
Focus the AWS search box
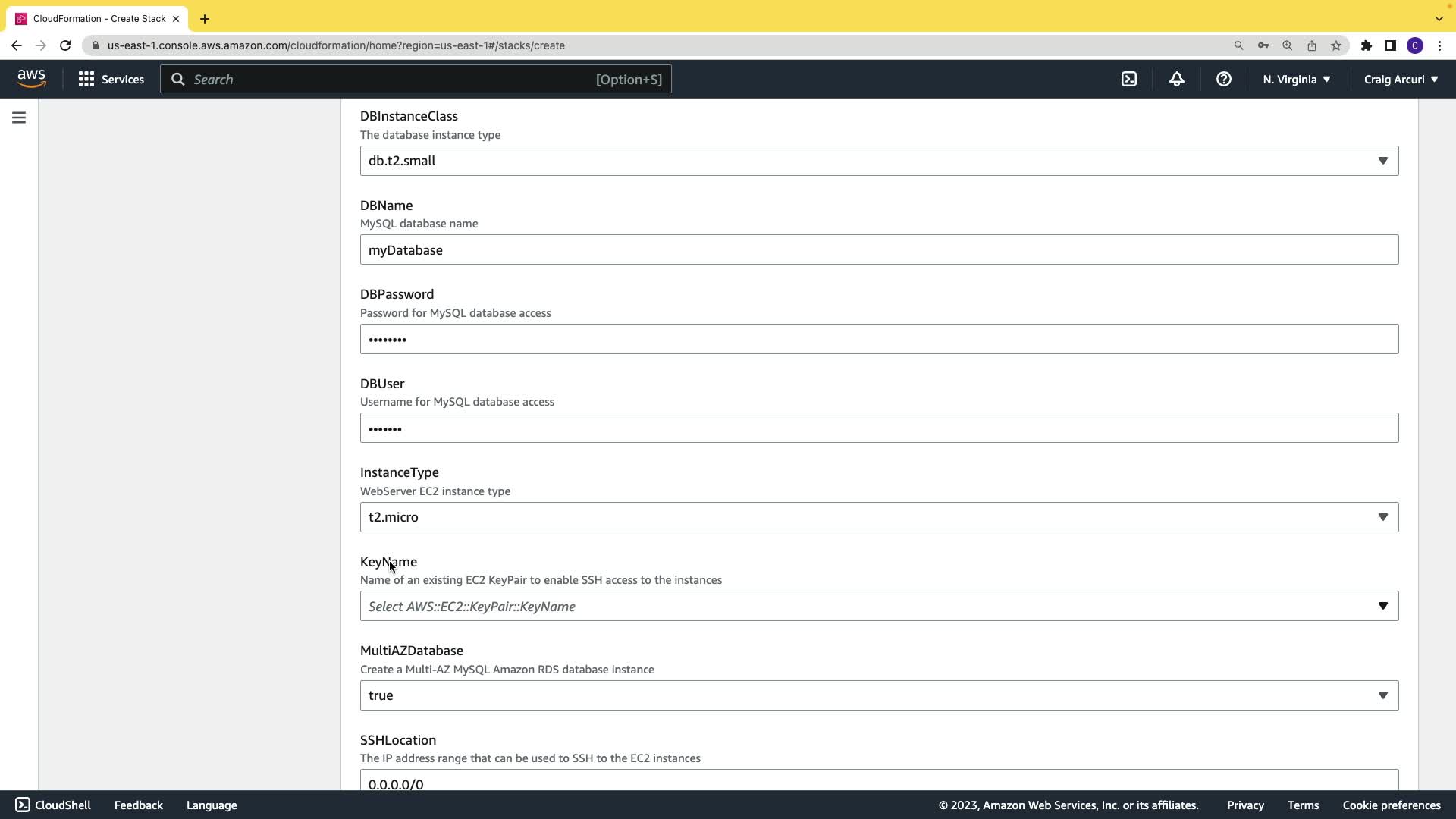pos(416,79)
